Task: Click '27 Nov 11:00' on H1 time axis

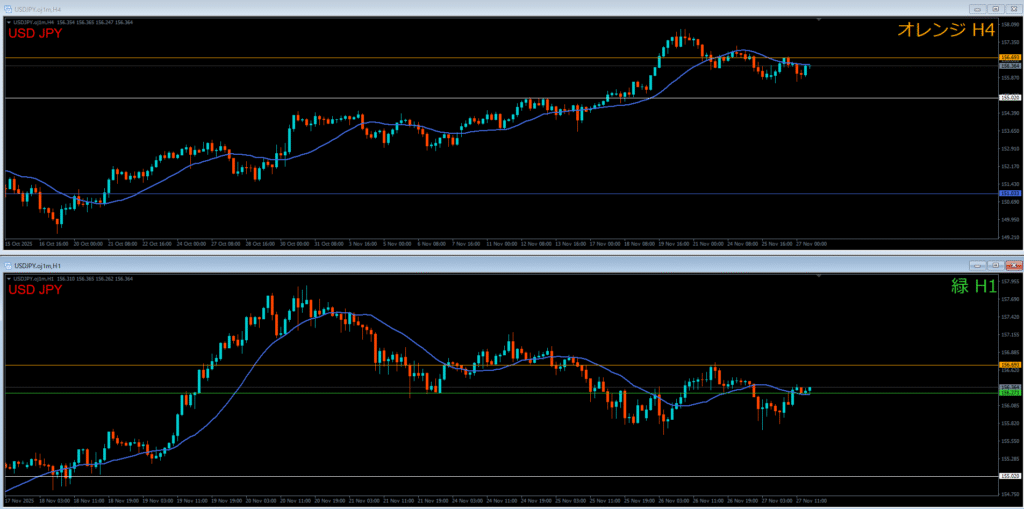Action: pos(812,500)
